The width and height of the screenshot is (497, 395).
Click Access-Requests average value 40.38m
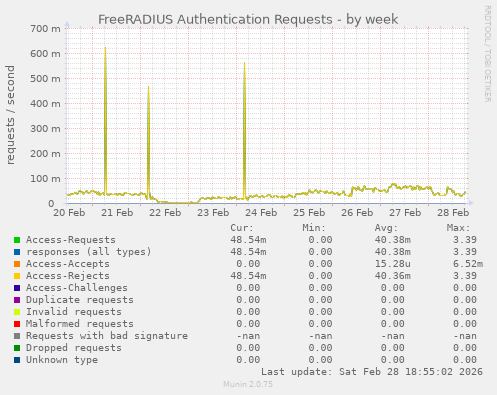pyautogui.click(x=392, y=240)
